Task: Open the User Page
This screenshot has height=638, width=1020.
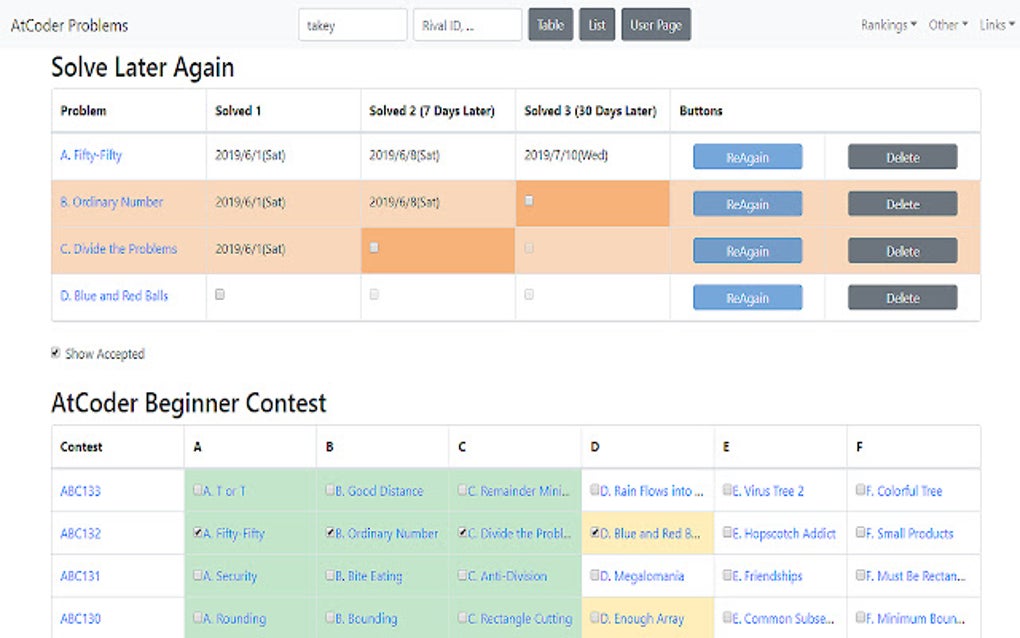Action: click(656, 25)
